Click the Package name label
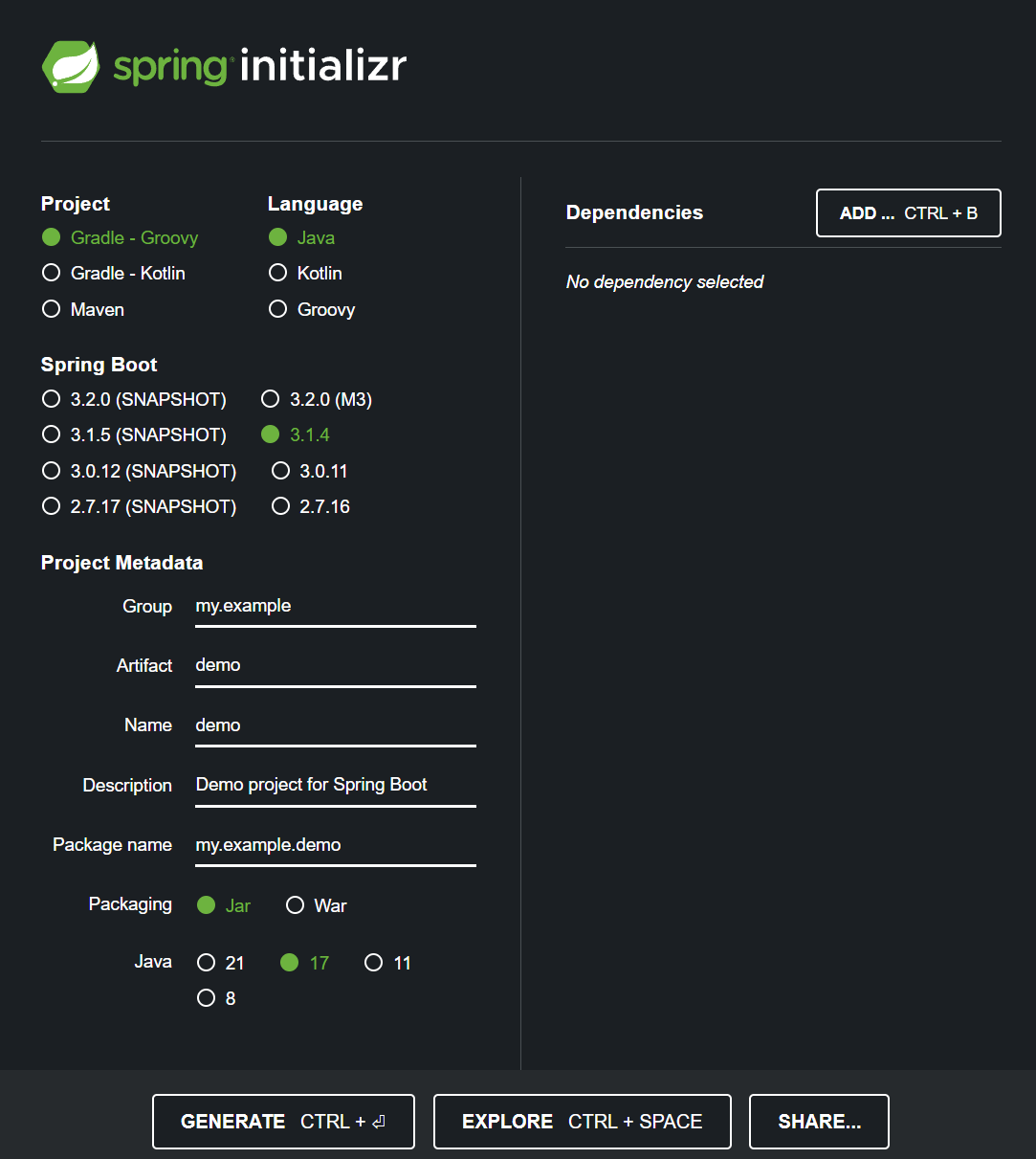Image resolution: width=1036 pixels, height=1159 pixels. click(x=113, y=845)
